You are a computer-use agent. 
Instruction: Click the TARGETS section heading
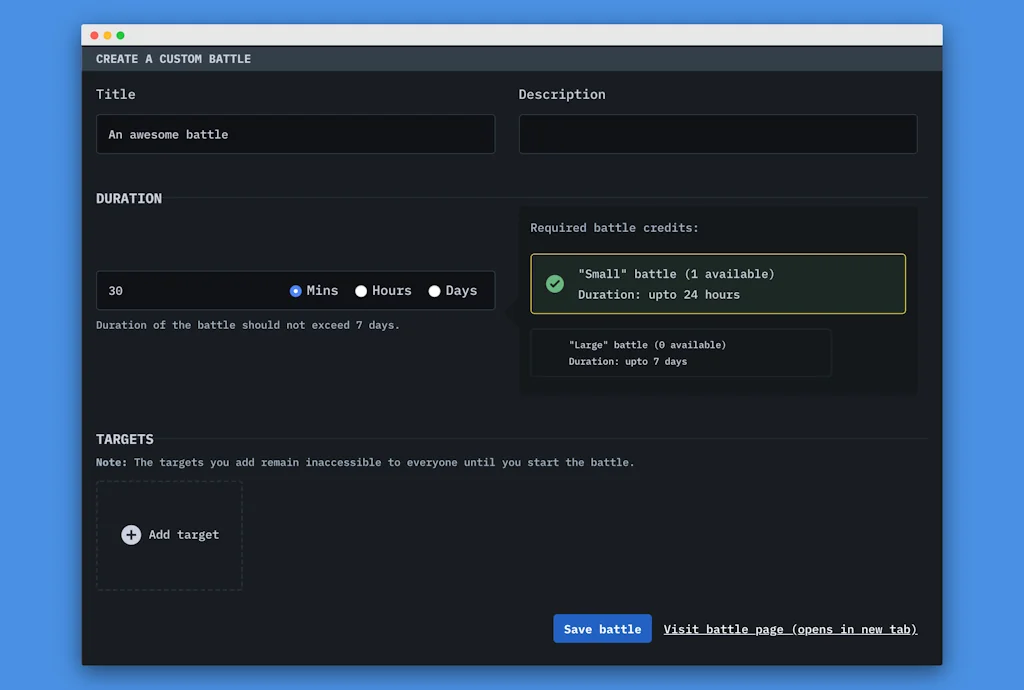124,438
